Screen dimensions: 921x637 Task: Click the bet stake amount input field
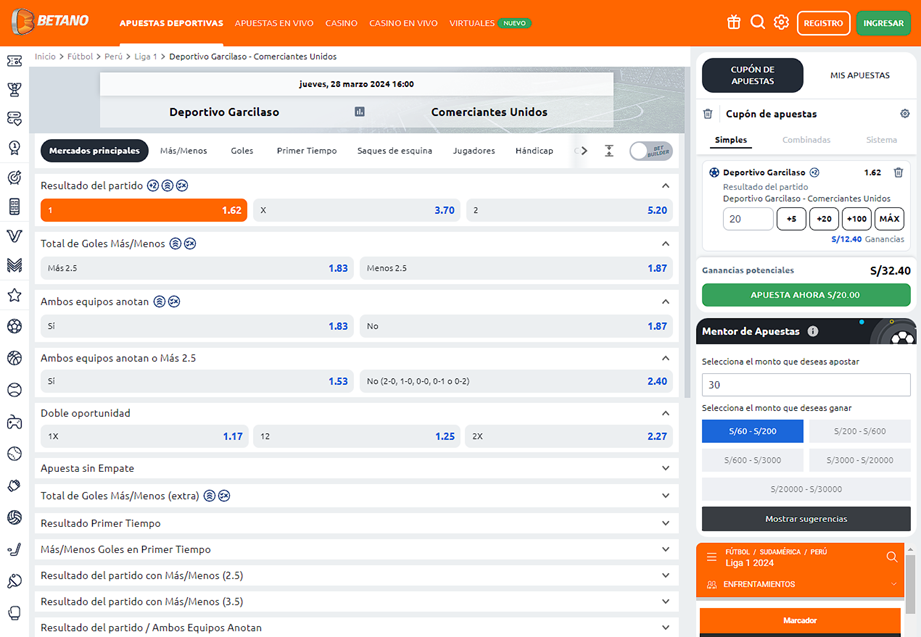point(748,219)
